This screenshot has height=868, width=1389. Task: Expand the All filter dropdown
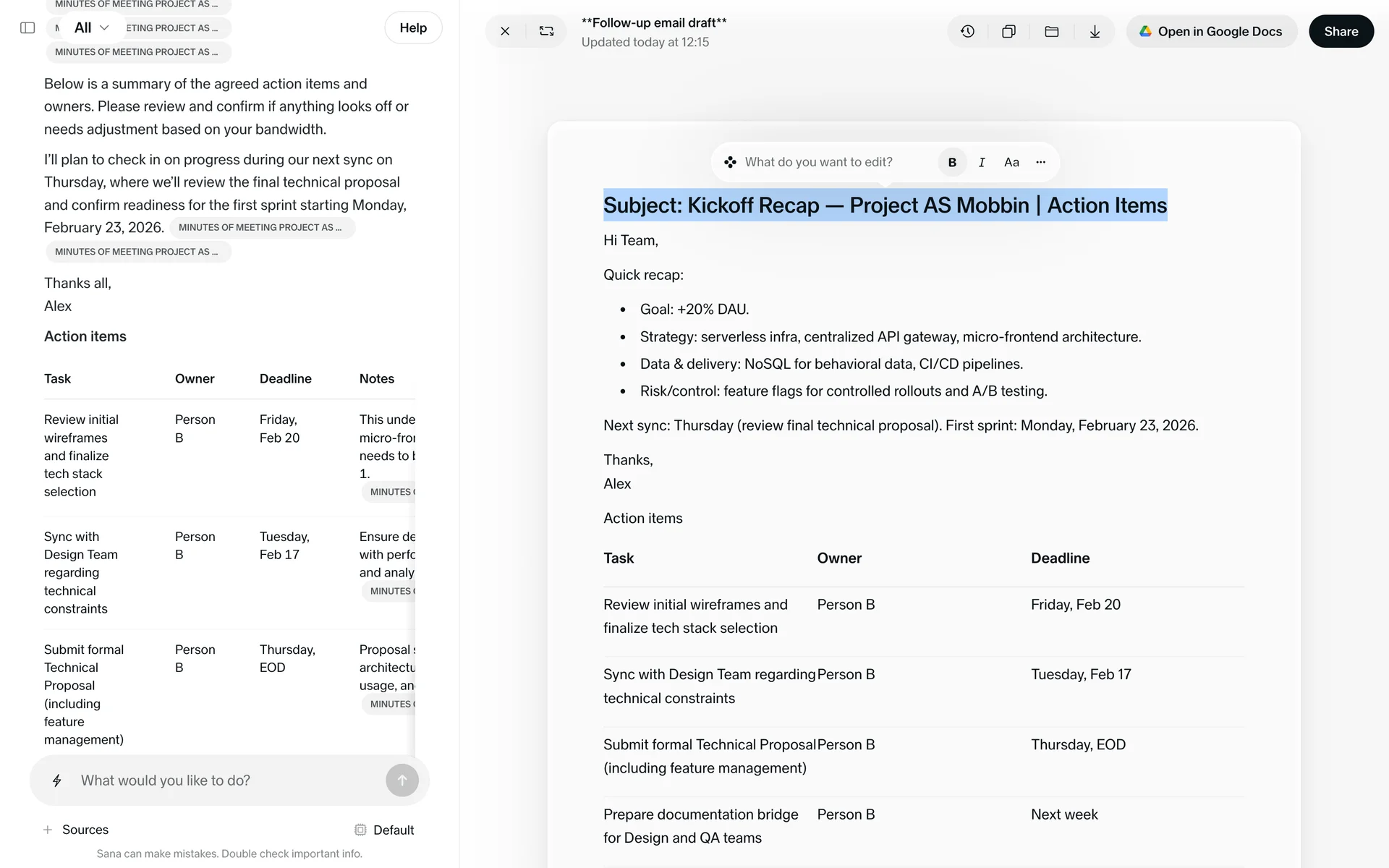click(91, 27)
